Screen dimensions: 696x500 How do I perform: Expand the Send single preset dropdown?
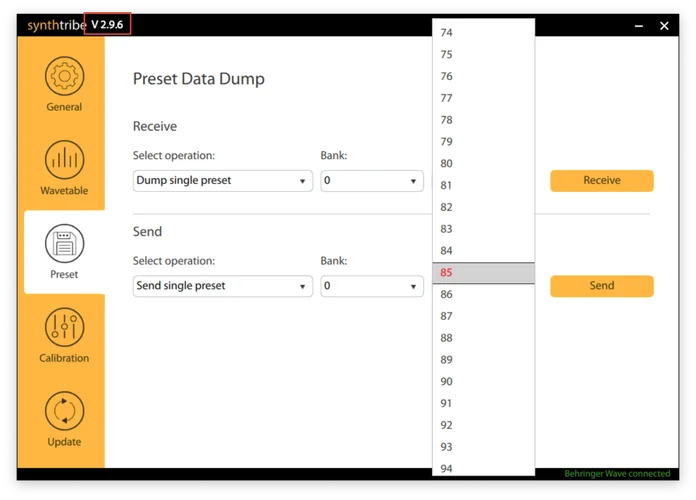(x=223, y=286)
